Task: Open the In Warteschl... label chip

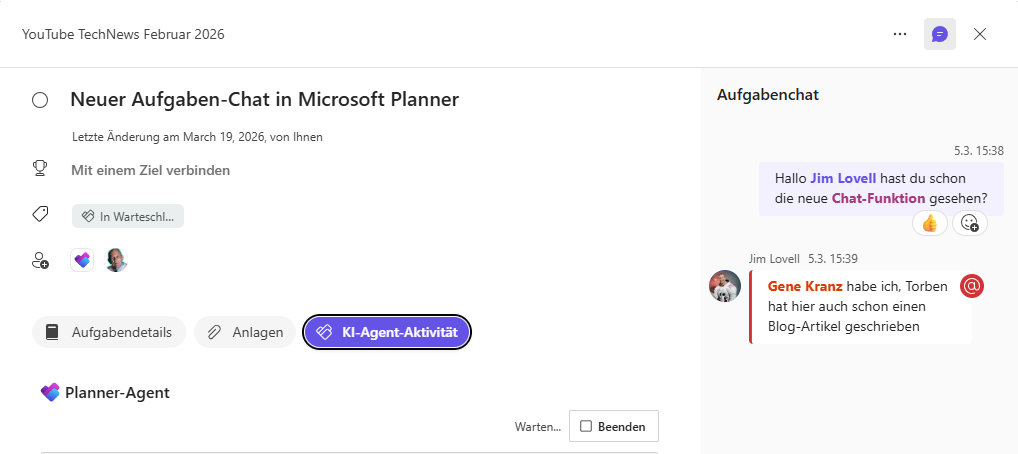Action: pyautogui.click(x=128, y=216)
